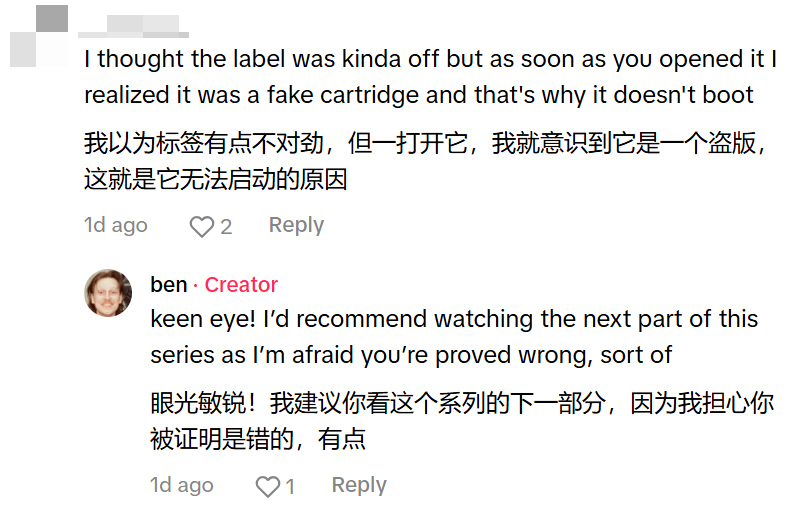This screenshot has width=796, height=508.
Task: Click the Chinese translation starting "我以为标签有点不对劲"
Action: (x=300, y=144)
